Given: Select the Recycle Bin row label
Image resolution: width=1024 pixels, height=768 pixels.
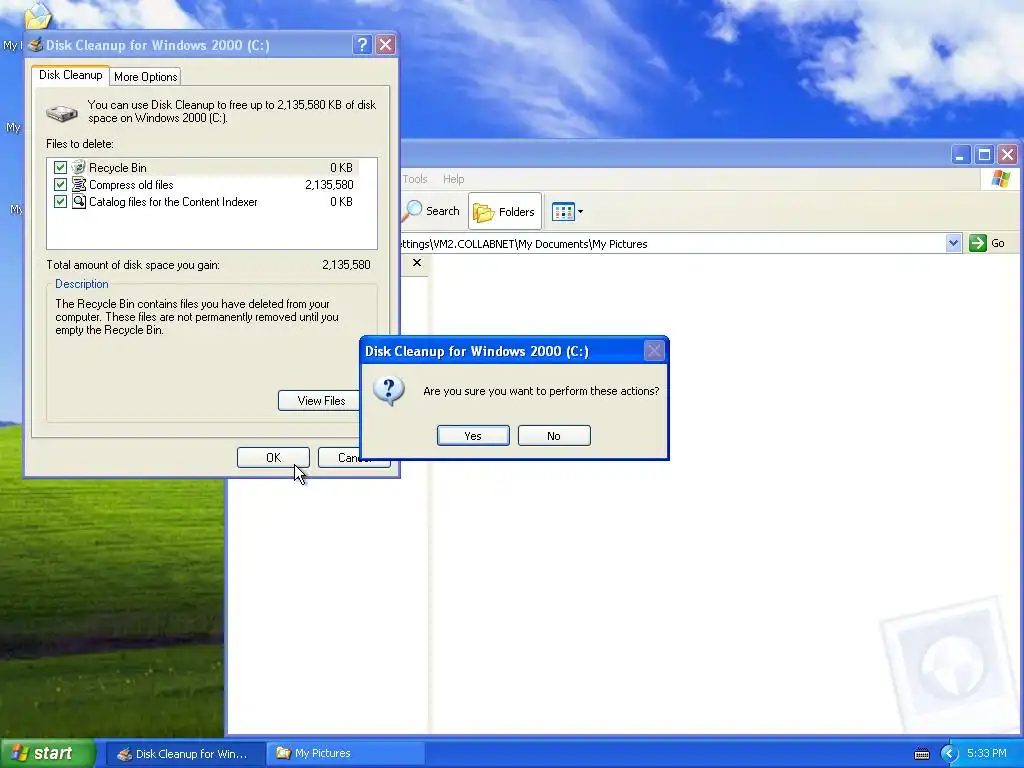Looking at the screenshot, I should tap(118, 168).
